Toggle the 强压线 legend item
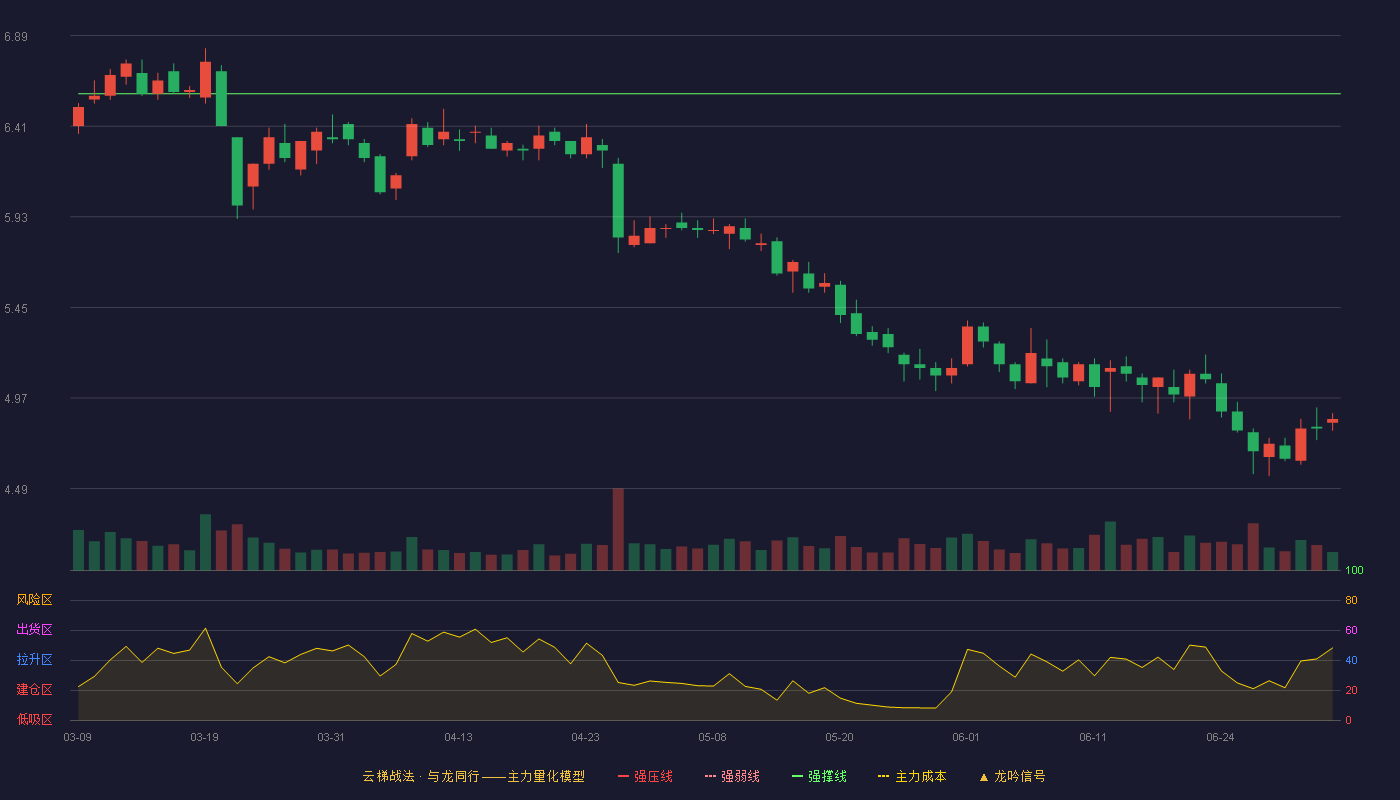The height and width of the screenshot is (800, 1400). pyautogui.click(x=645, y=776)
